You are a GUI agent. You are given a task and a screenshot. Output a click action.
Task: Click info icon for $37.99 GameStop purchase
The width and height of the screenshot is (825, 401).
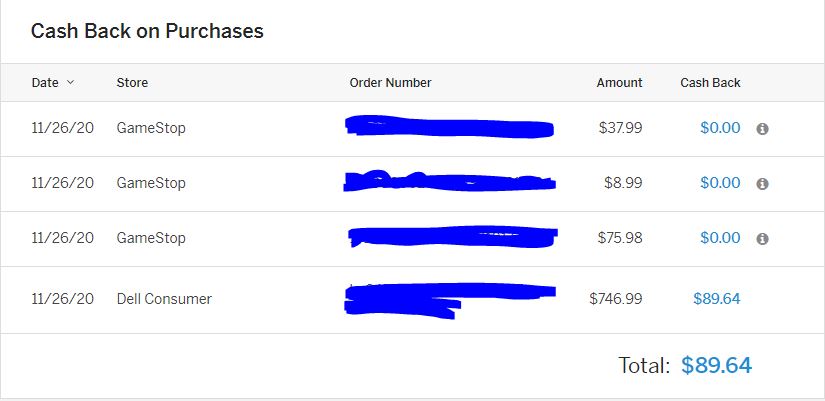[x=762, y=129]
